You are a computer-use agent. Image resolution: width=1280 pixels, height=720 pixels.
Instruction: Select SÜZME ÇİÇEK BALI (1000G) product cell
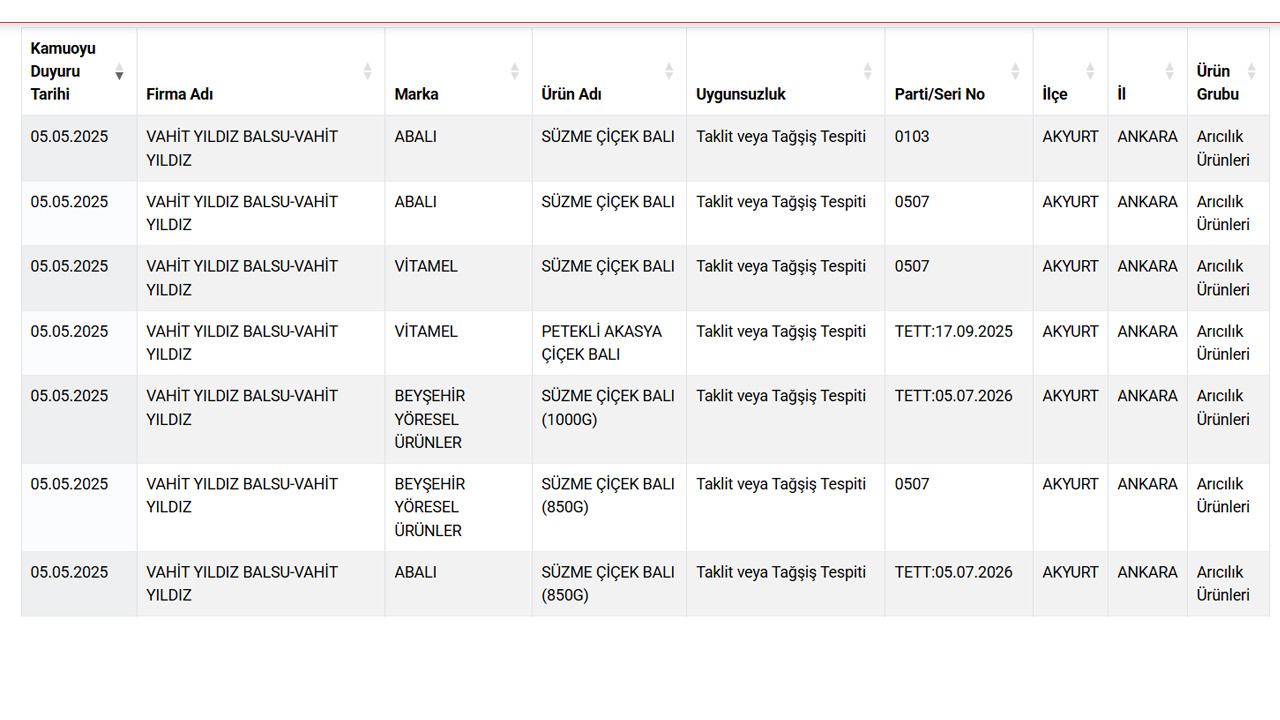tap(609, 419)
